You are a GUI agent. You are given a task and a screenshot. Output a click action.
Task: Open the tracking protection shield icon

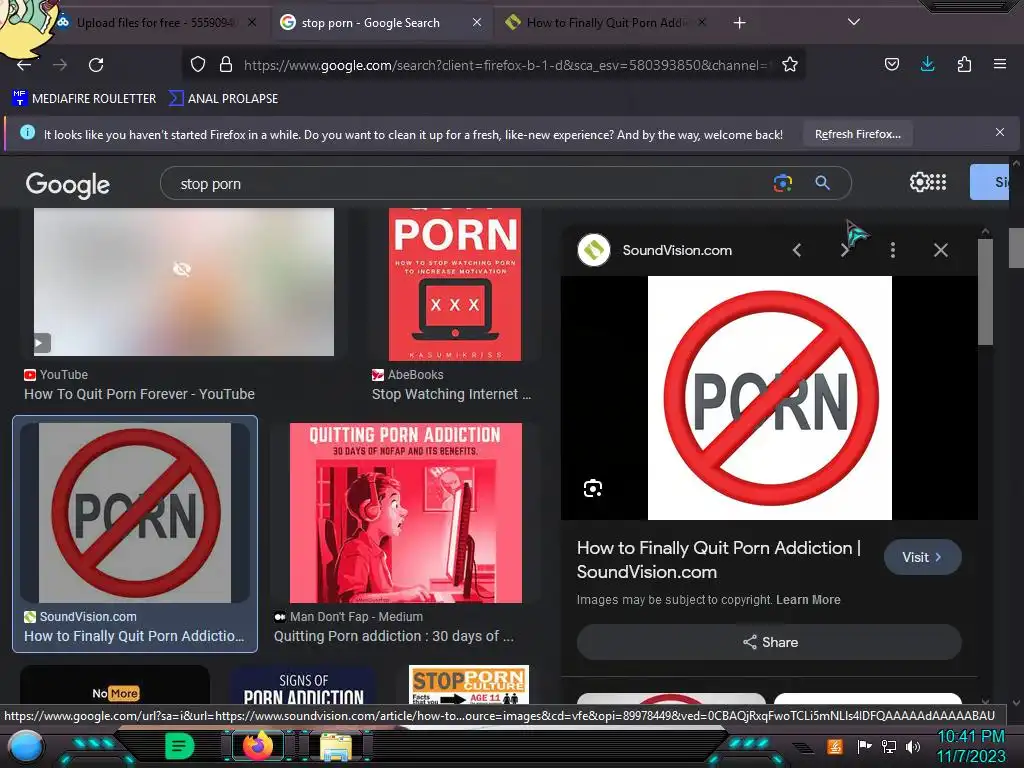tap(198, 65)
